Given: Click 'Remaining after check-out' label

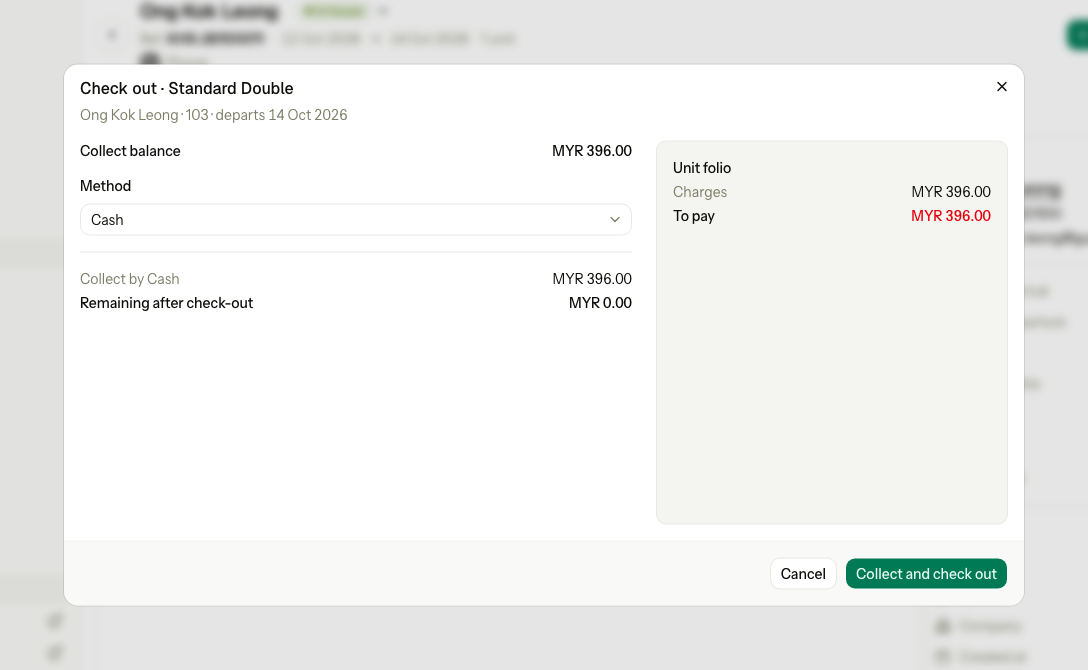Looking at the screenshot, I should click(x=167, y=303).
